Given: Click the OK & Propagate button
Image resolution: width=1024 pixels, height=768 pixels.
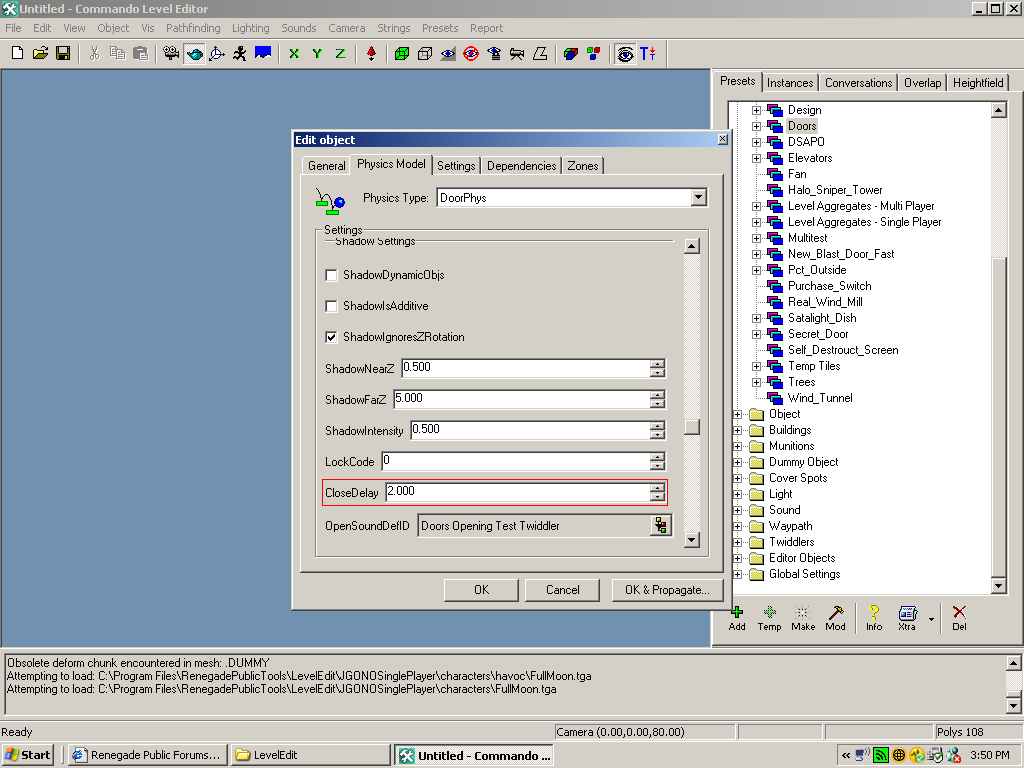Looking at the screenshot, I should point(666,590).
